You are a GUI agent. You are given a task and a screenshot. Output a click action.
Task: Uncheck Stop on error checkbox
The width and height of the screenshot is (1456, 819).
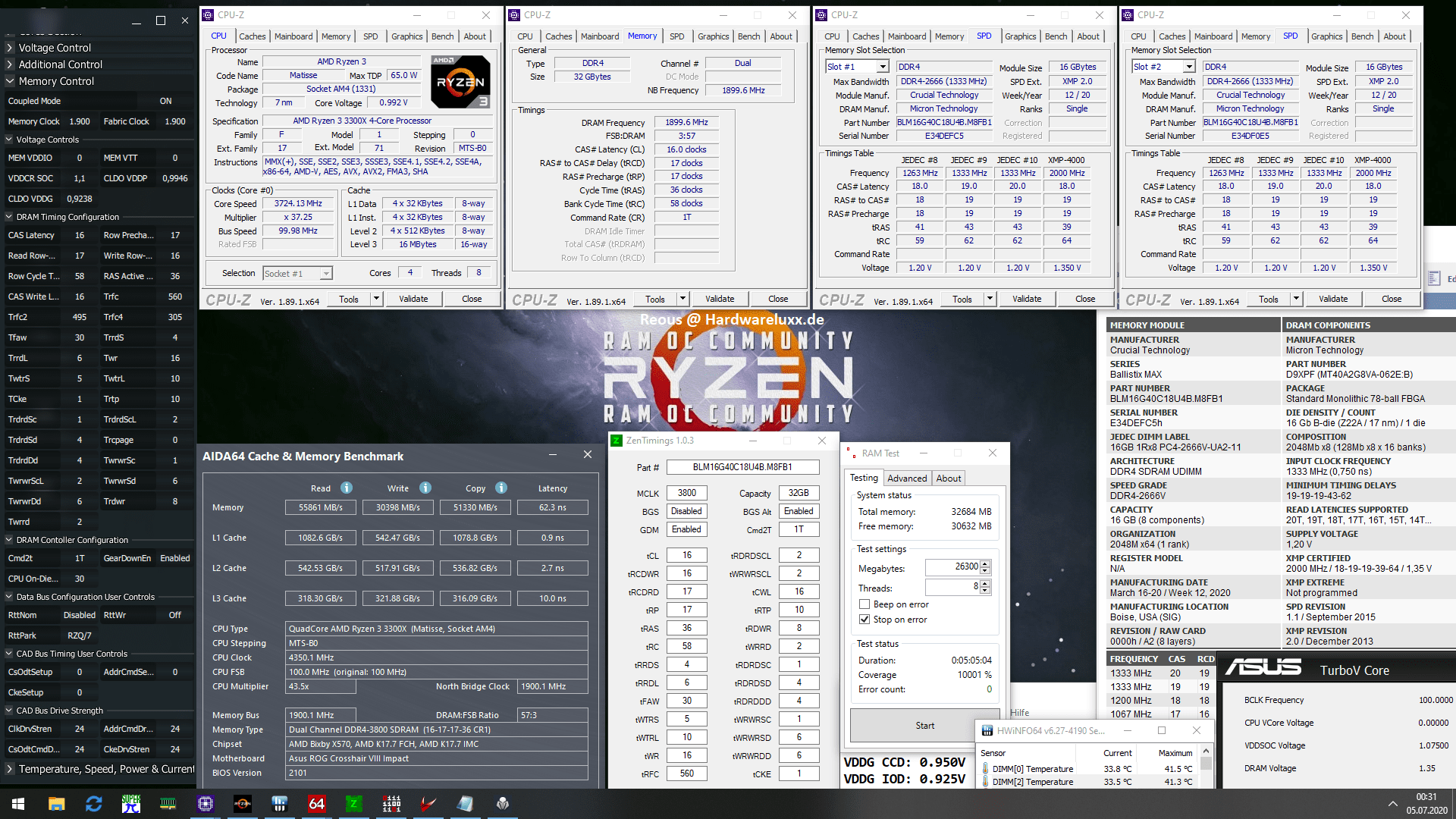(864, 620)
